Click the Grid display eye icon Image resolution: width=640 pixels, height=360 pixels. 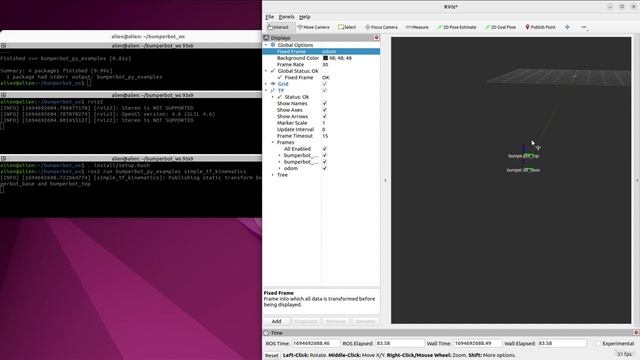click(273, 84)
